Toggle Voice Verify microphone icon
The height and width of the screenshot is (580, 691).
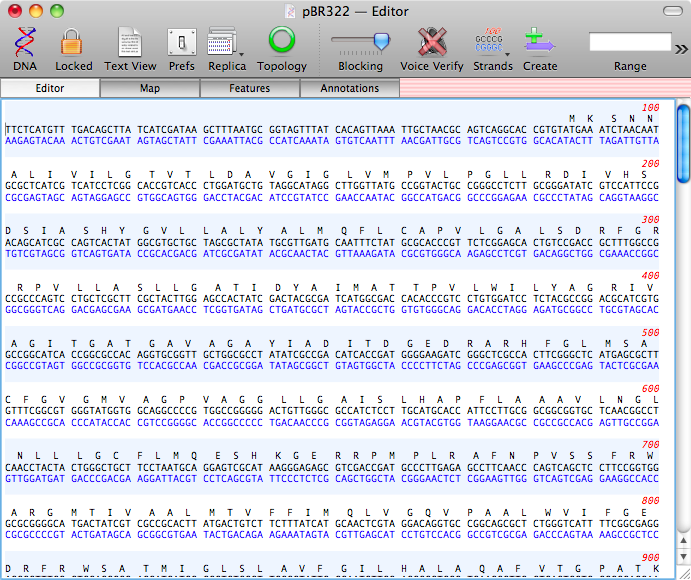pos(433,42)
